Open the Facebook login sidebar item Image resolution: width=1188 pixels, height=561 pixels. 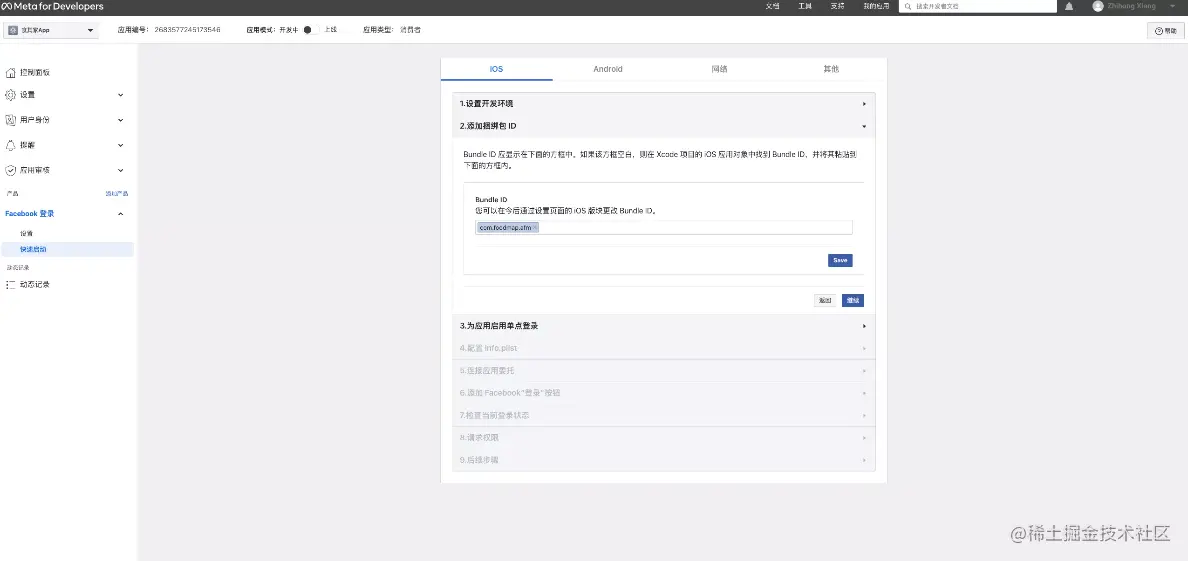[x=30, y=214]
